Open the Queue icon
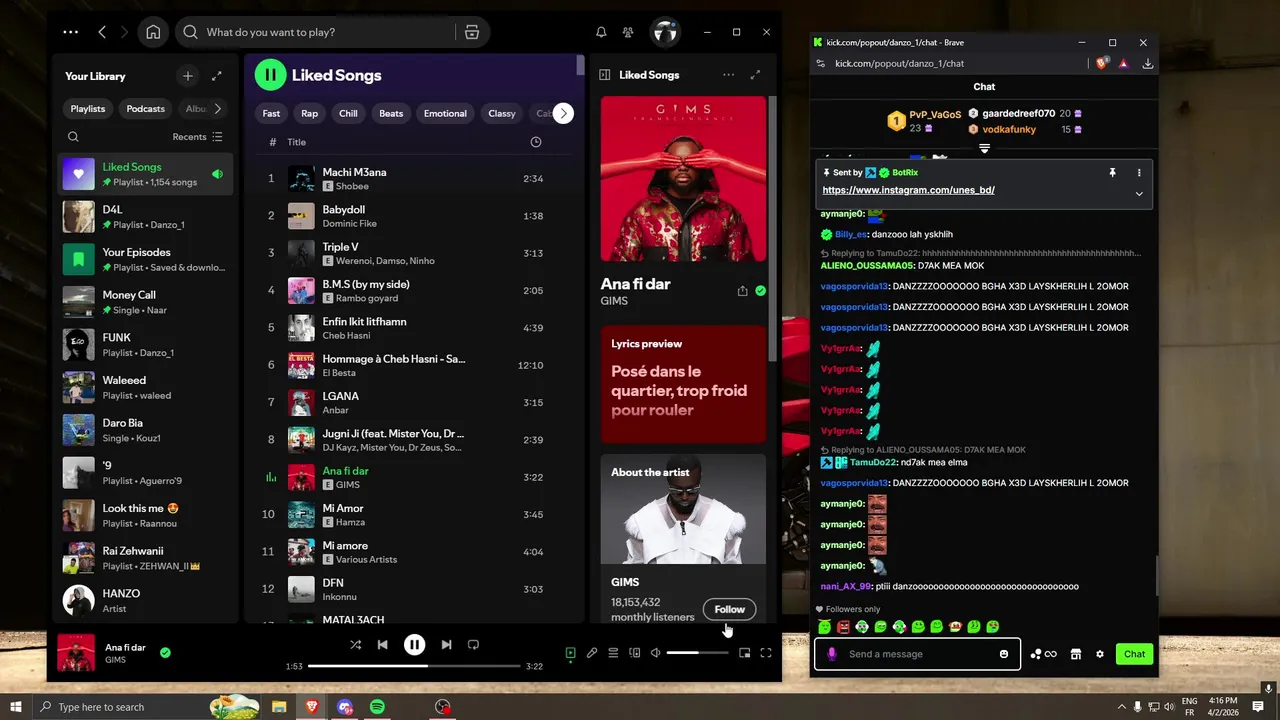 tap(613, 653)
